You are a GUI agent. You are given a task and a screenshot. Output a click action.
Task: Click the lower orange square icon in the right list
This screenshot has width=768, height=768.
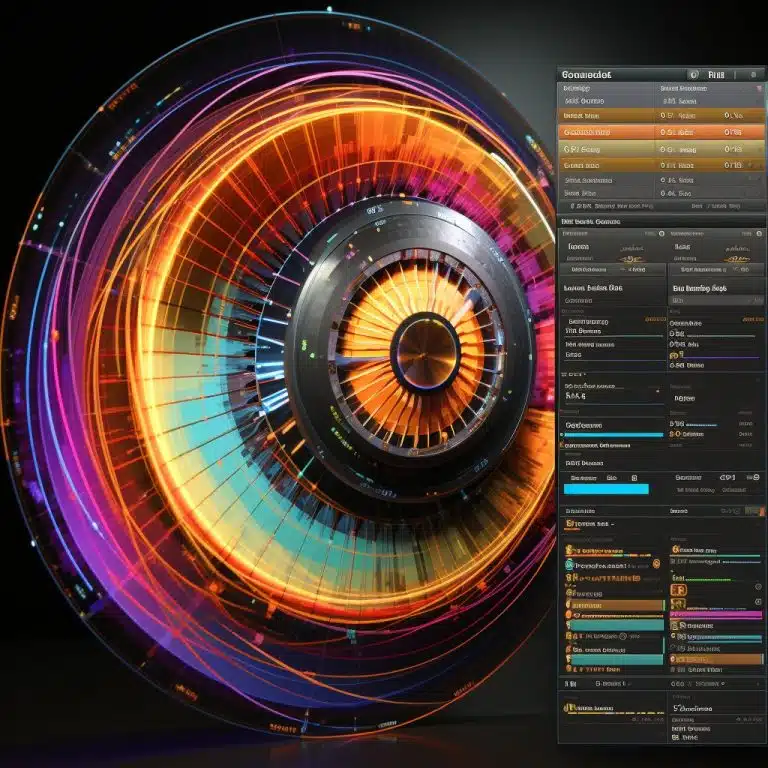tap(678, 603)
